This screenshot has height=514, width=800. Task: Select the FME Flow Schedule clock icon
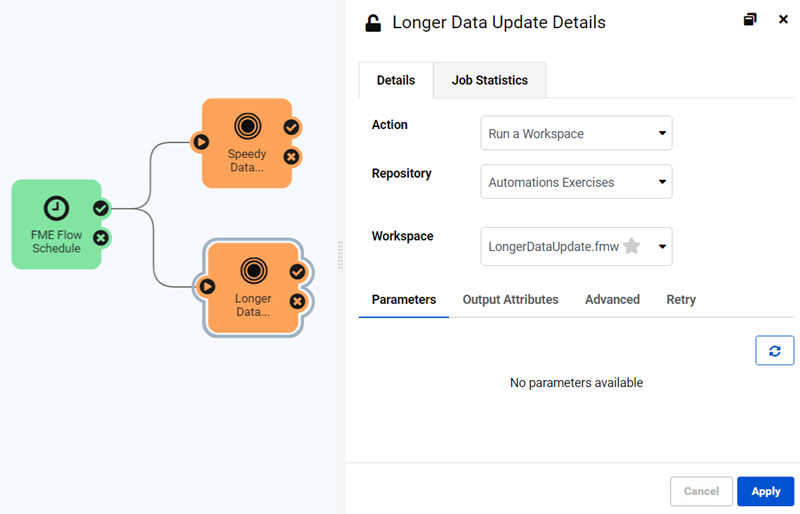pos(56,208)
